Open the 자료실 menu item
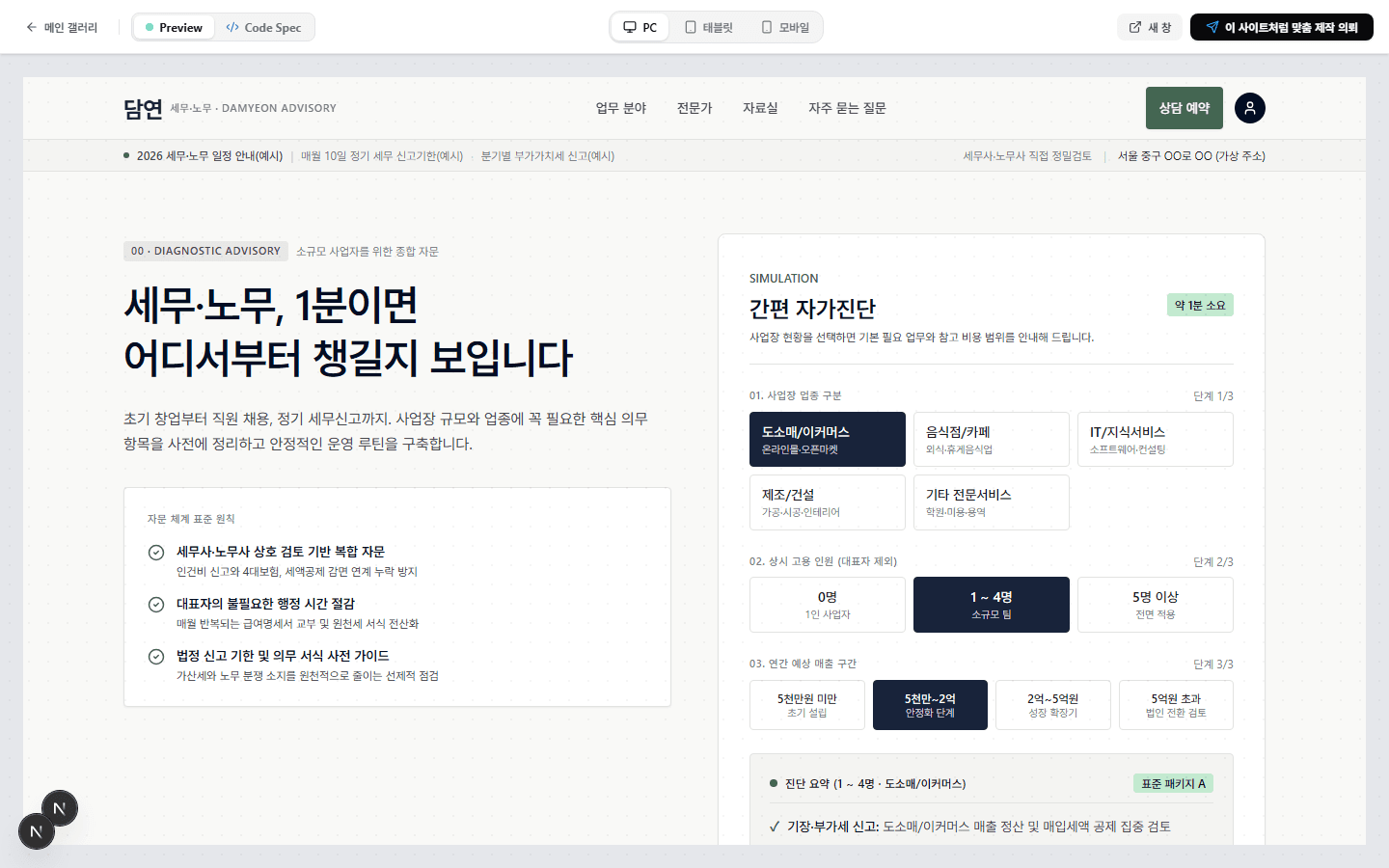1389x868 pixels. pyautogui.click(x=760, y=108)
